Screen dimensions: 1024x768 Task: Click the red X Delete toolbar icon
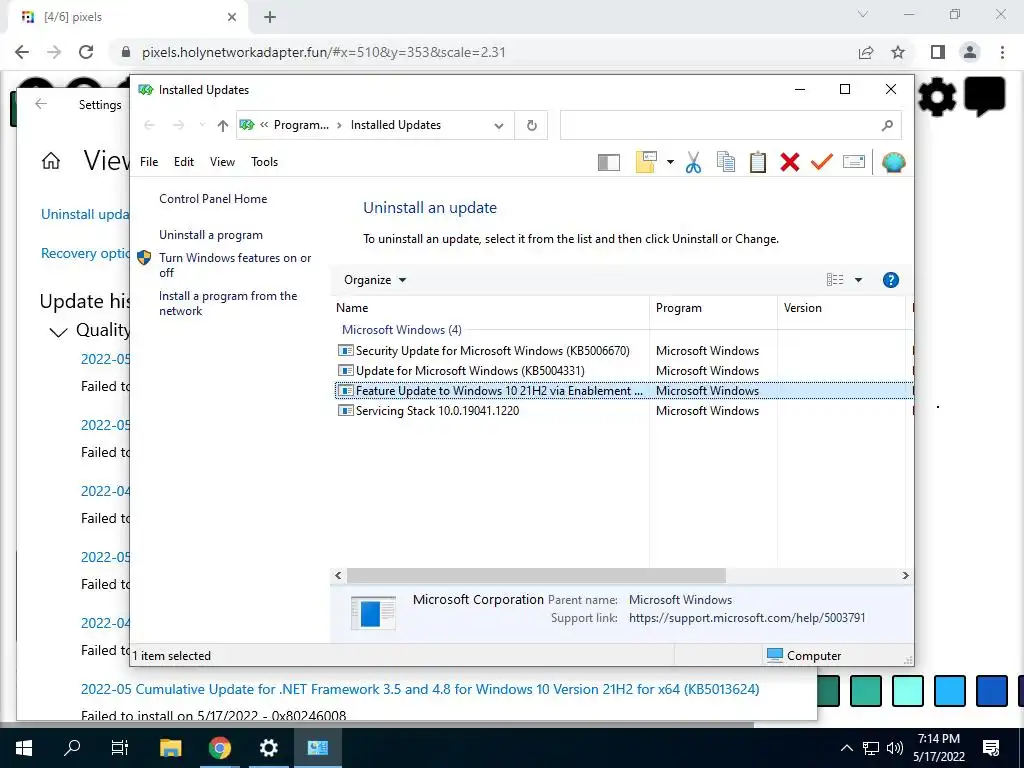pos(790,162)
